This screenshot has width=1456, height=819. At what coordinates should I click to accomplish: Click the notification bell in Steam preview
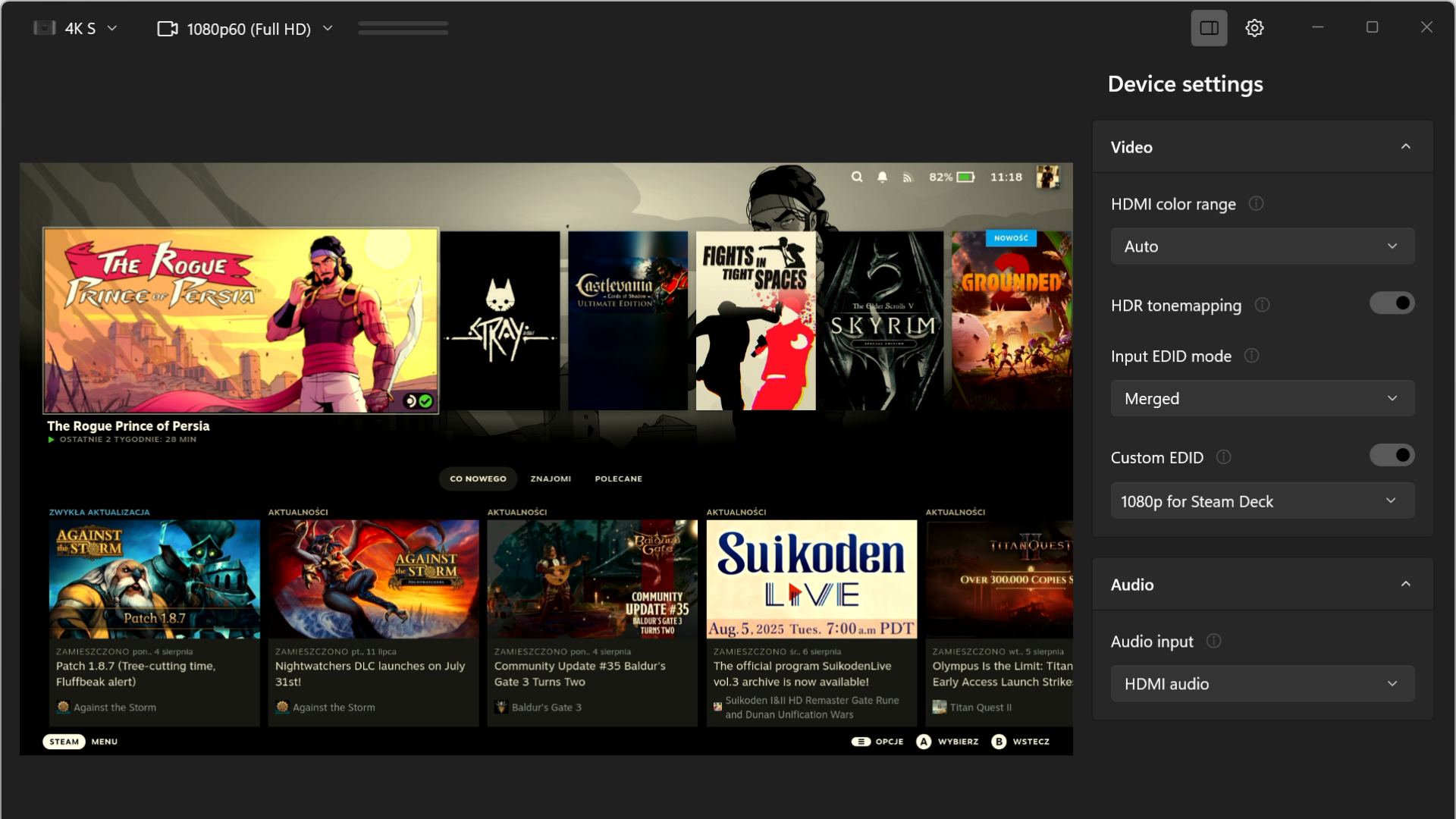[x=882, y=177]
